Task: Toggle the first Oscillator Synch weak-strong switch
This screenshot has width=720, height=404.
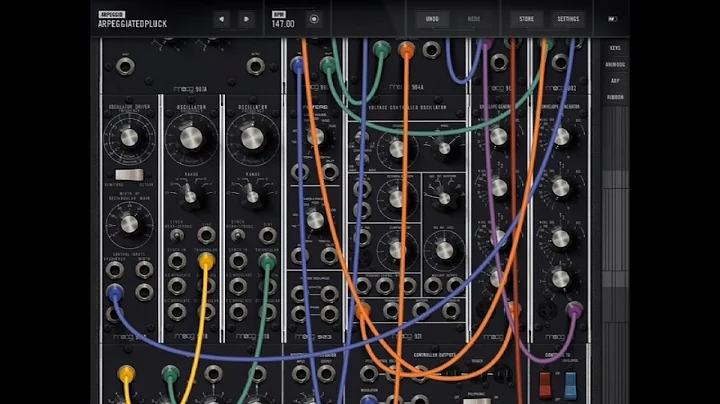Action: (176, 236)
